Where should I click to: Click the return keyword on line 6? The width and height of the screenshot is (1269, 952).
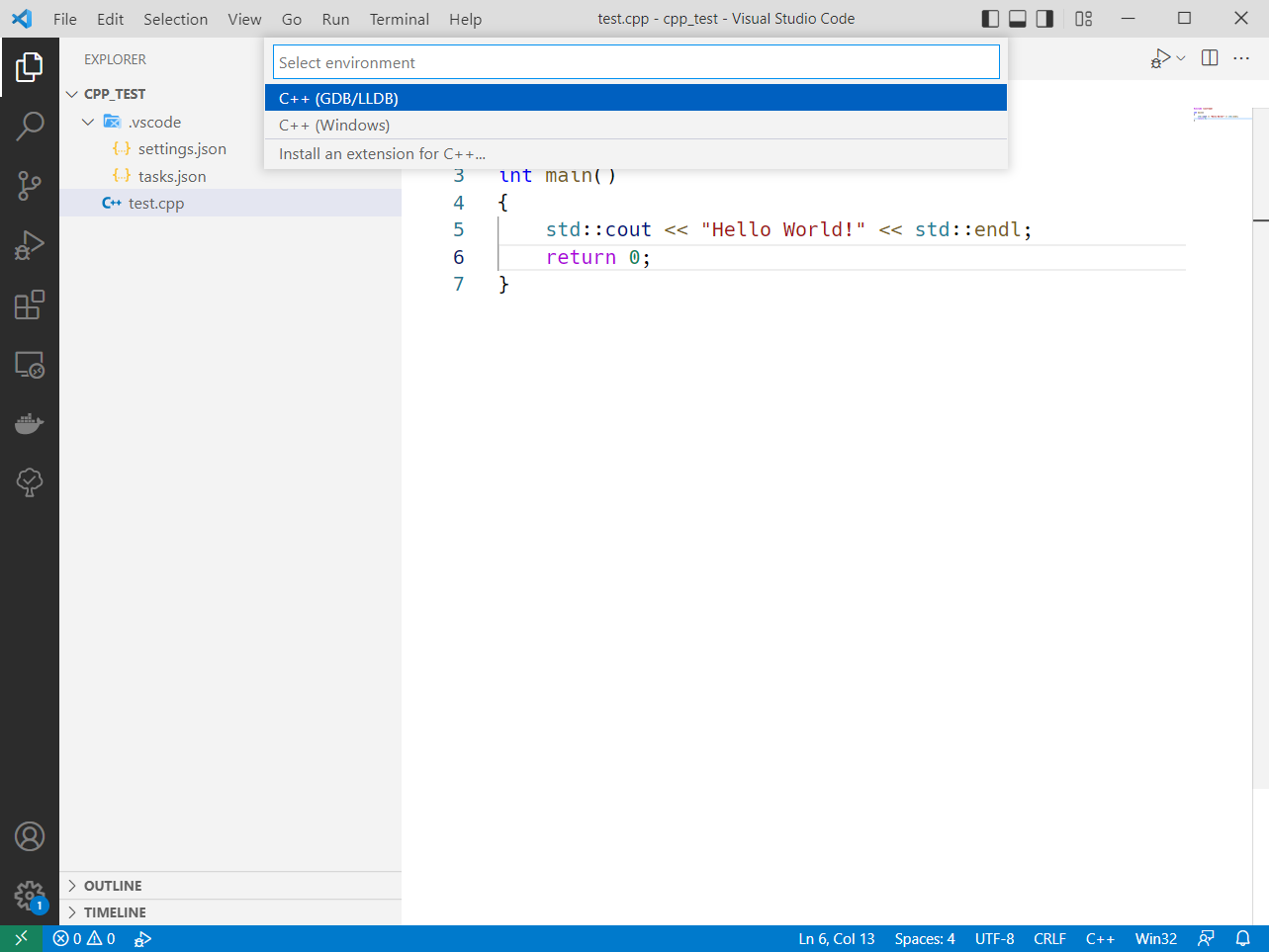coord(581,257)
